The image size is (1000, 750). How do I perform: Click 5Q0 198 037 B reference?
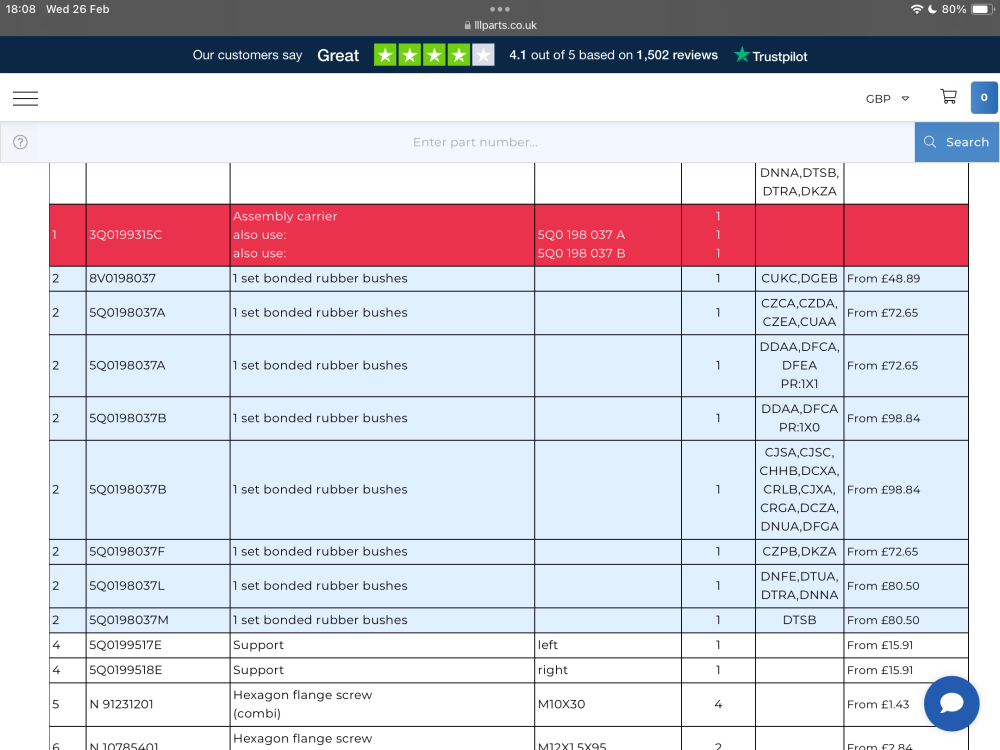581,253
